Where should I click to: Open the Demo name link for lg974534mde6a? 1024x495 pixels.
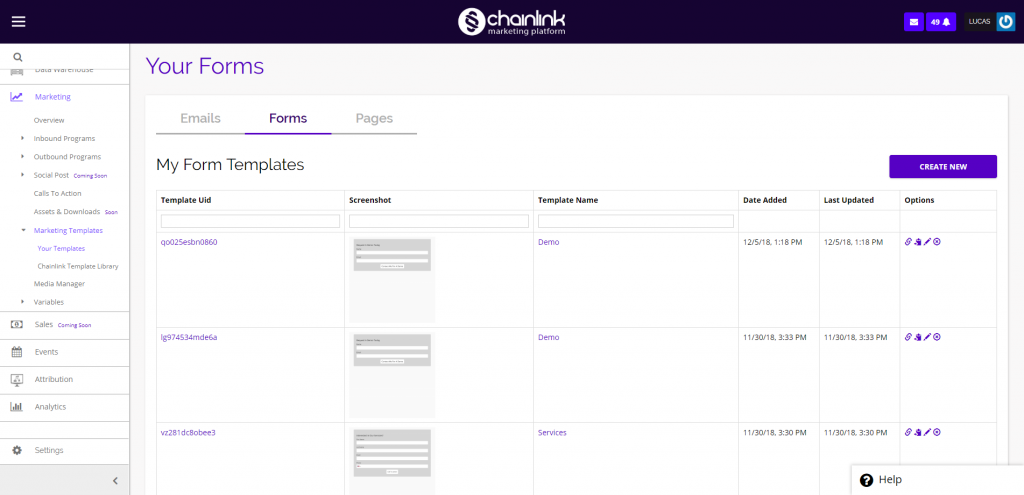coord(549,337)
